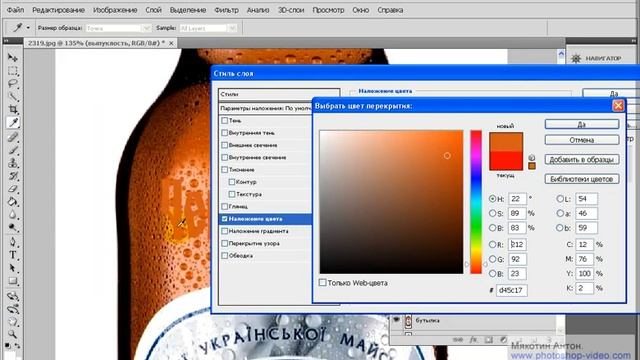Open the Навигатор panel

(603, 58)
